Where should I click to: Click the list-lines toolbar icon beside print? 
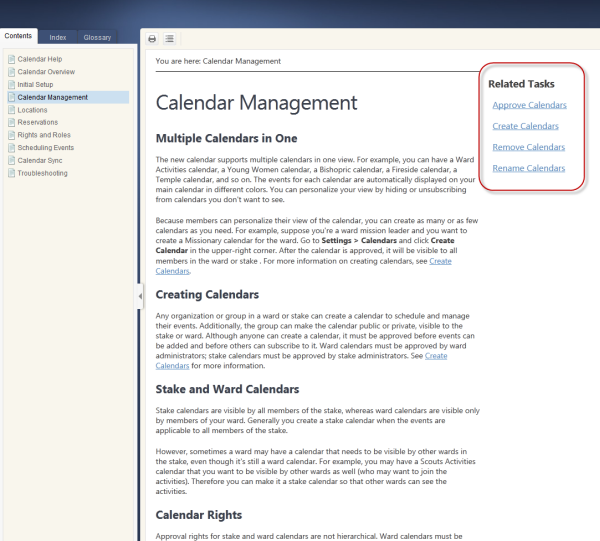pos(170,39)
